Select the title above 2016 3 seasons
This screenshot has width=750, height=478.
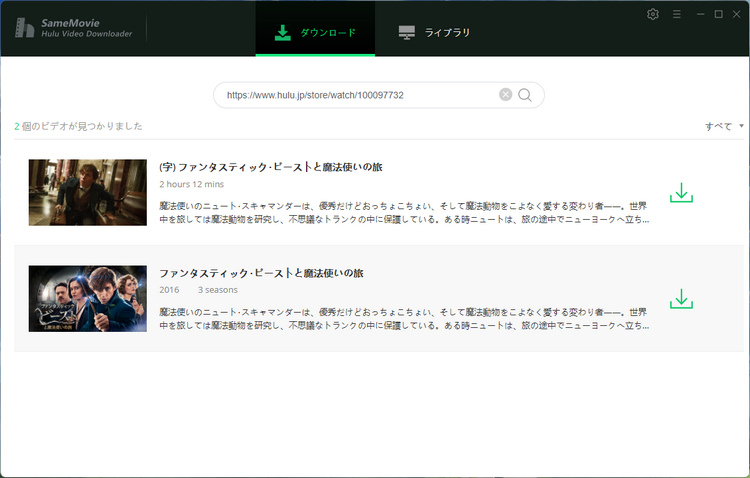click(261, 273)
